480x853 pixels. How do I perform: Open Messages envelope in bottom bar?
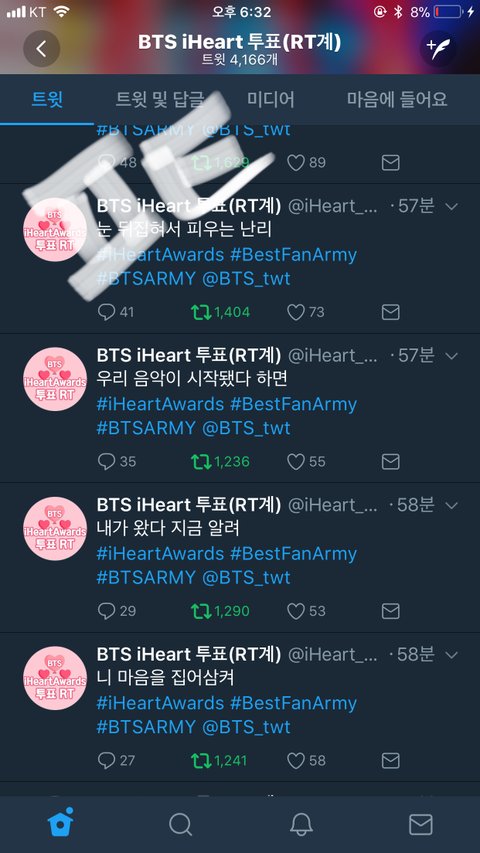pos(421,824)
